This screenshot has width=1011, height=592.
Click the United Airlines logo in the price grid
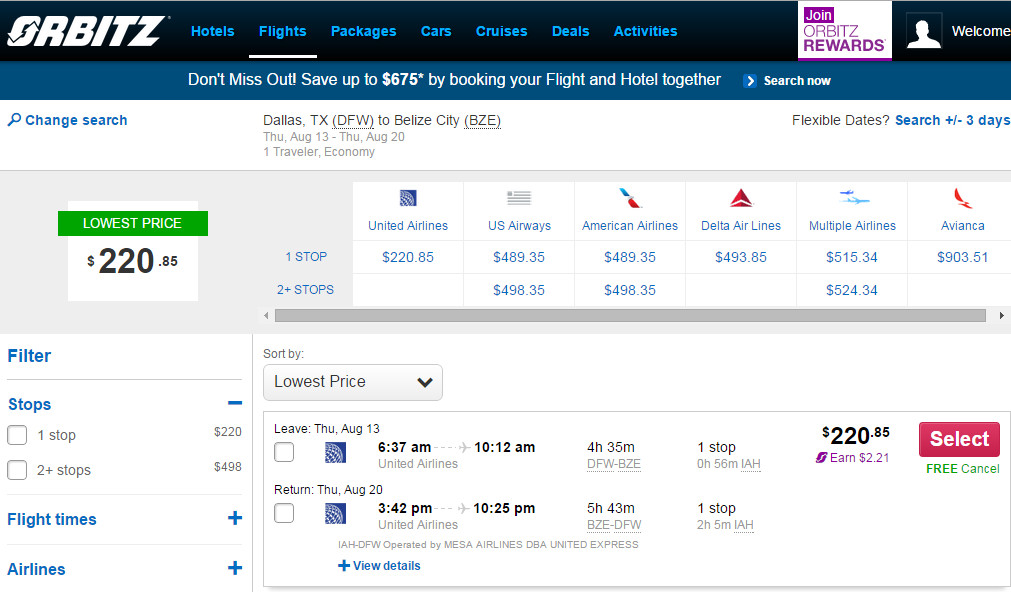pyautogui.click(x=408, y=198)
